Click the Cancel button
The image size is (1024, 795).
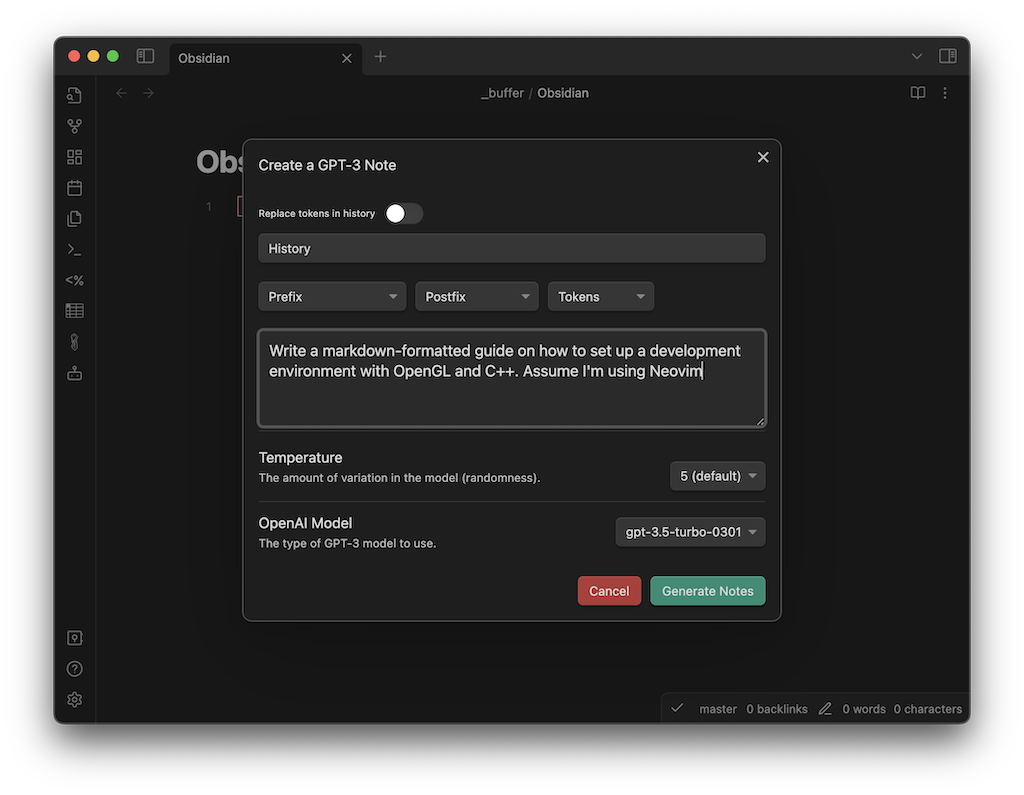(x=609, y=591)
